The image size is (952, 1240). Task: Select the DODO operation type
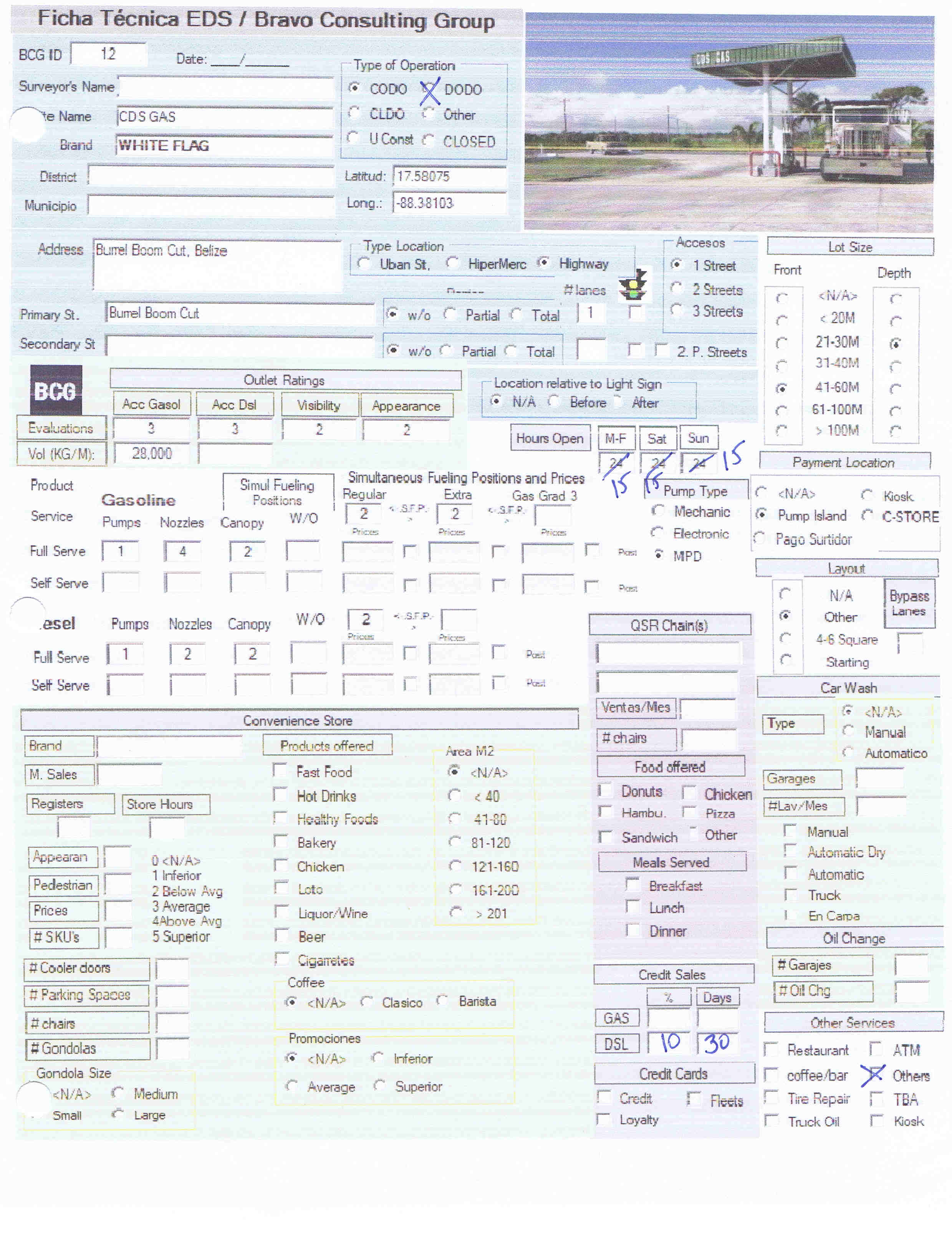pyautogui.click(x=429, y=89)
